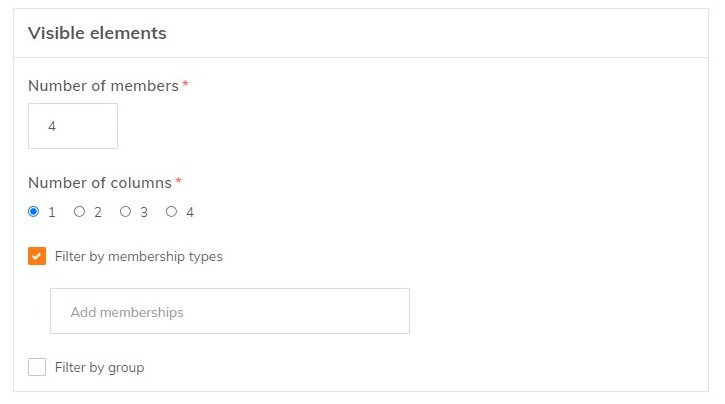Click the "2" label beside the second radio
Viewport: 725px width, 404px height.
(x=98, y=212)
